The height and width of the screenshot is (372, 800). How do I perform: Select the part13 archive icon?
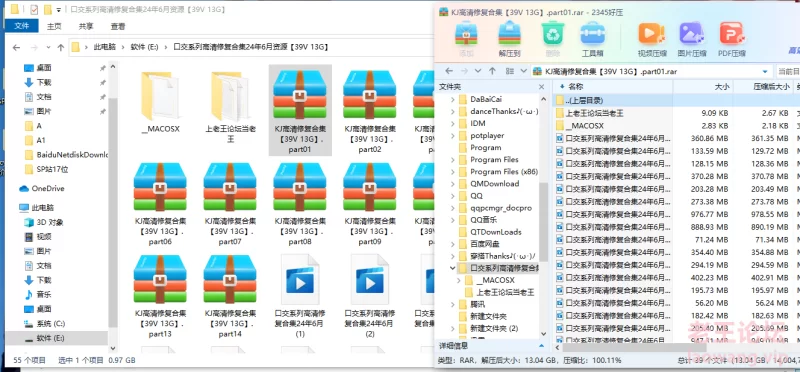point(160,279)
